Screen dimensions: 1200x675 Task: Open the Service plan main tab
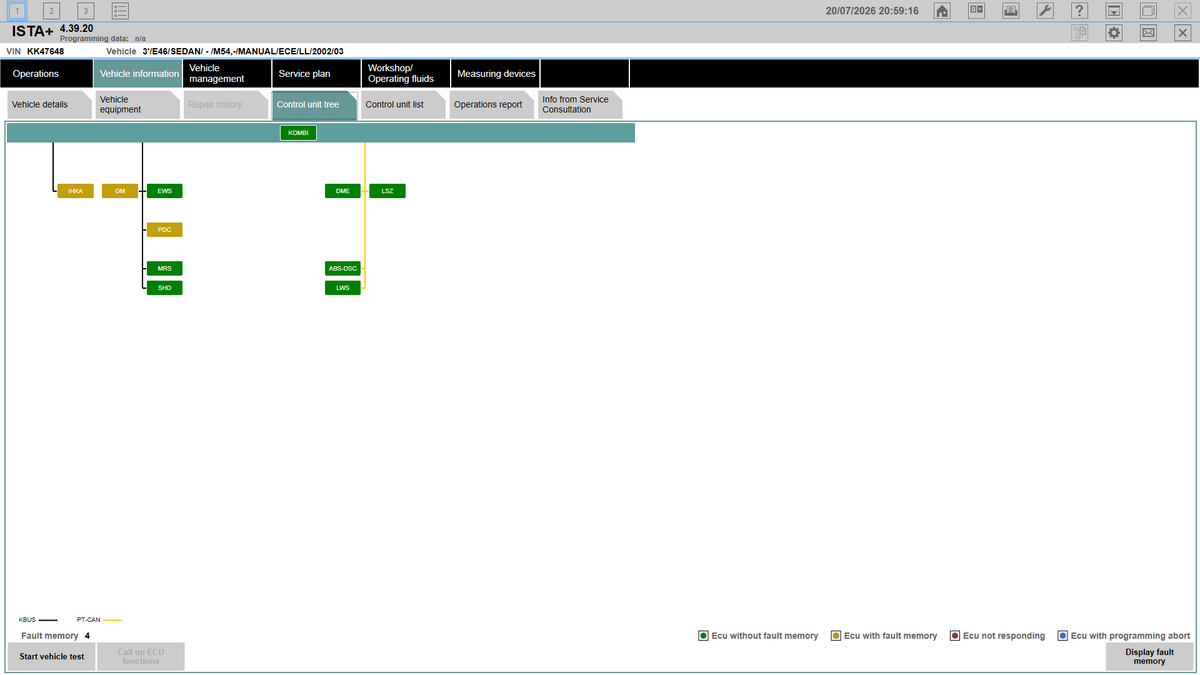(316, 74)
